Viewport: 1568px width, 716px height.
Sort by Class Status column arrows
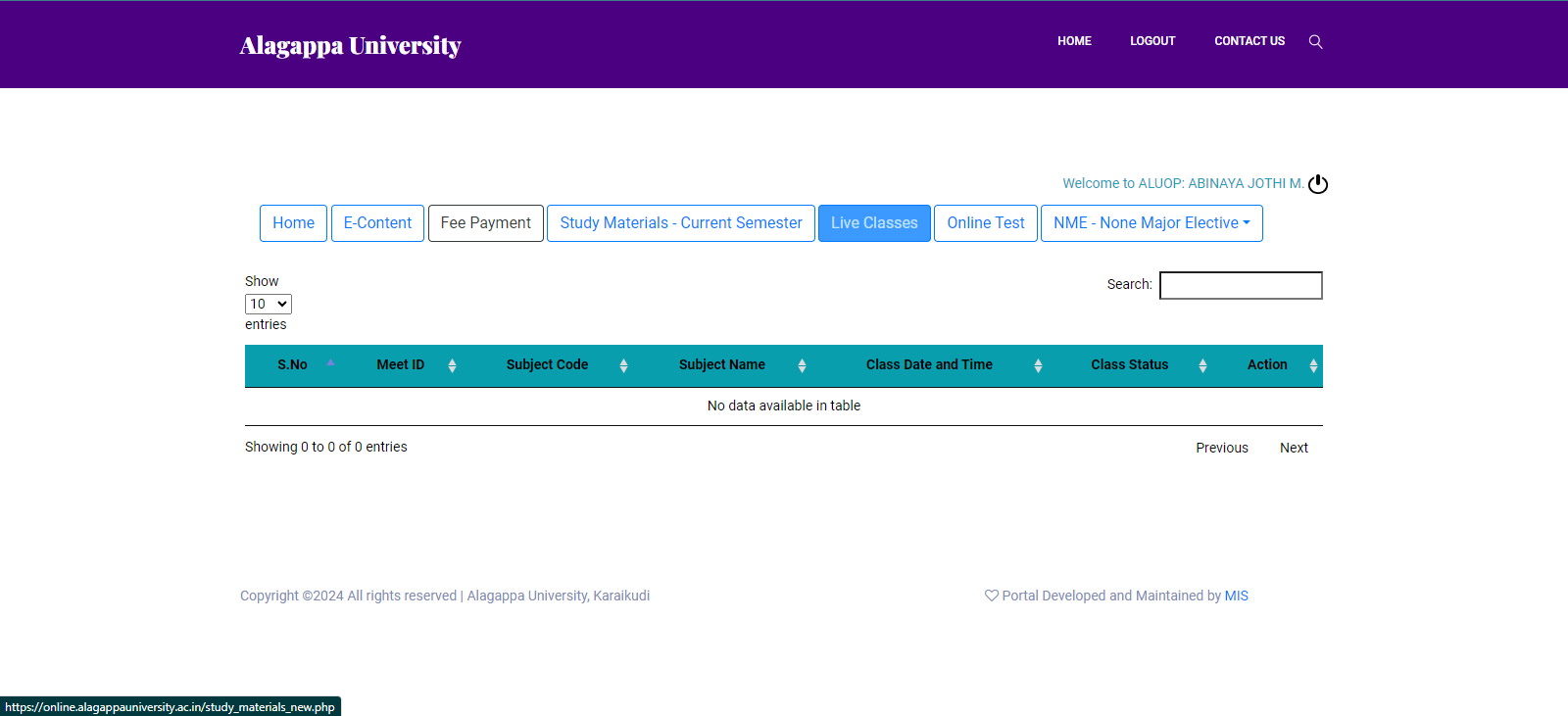pos(1202,365)
